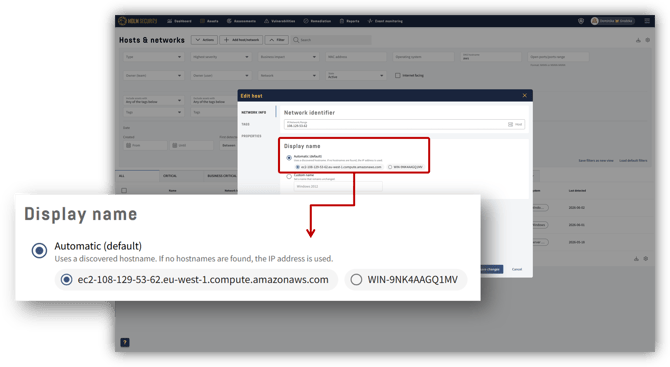Screen dimensions: 670x367
Task: Select TAGS tab in Edit host dialog
Action: (246, 124)
